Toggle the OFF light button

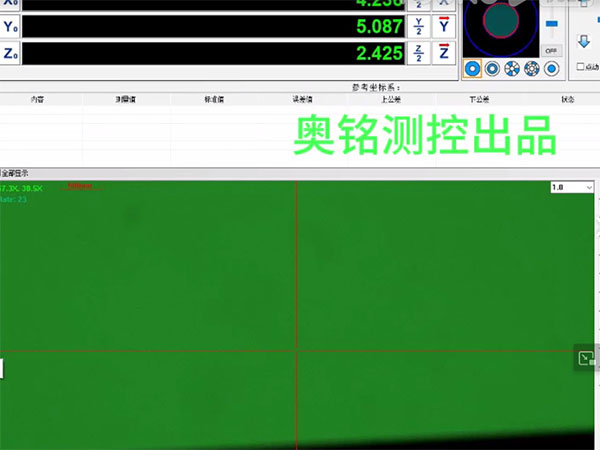click(551, 51)
